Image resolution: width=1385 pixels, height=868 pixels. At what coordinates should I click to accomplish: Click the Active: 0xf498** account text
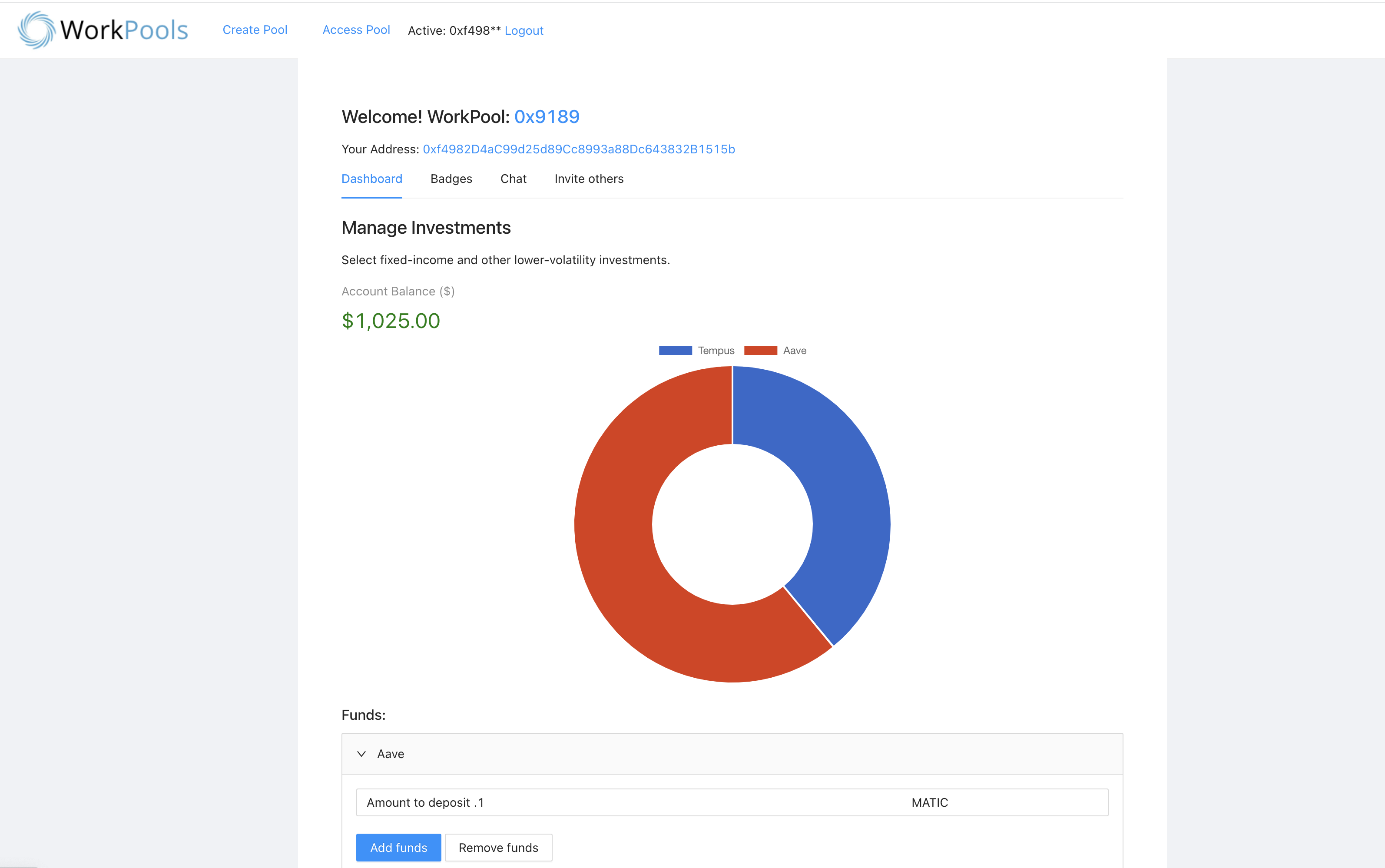coord(454,30)
